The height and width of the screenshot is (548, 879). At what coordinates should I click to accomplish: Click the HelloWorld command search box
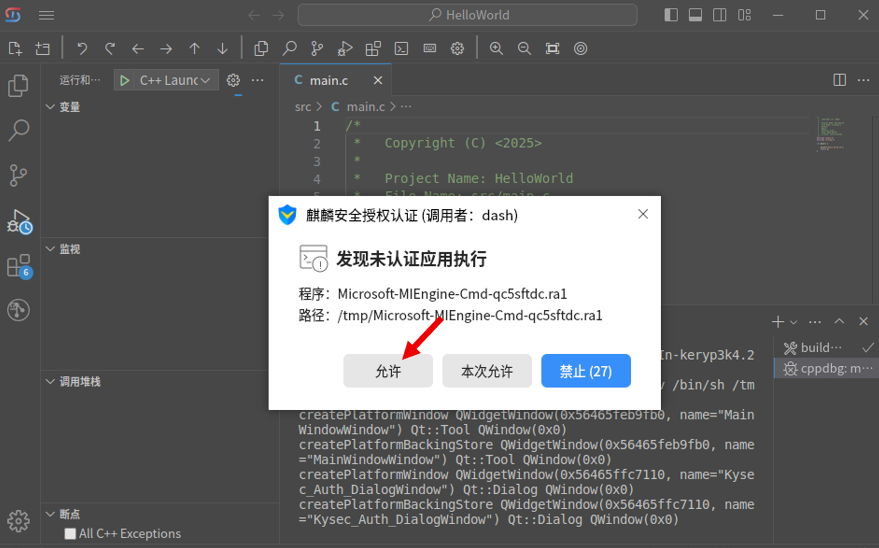click(468, 15)
